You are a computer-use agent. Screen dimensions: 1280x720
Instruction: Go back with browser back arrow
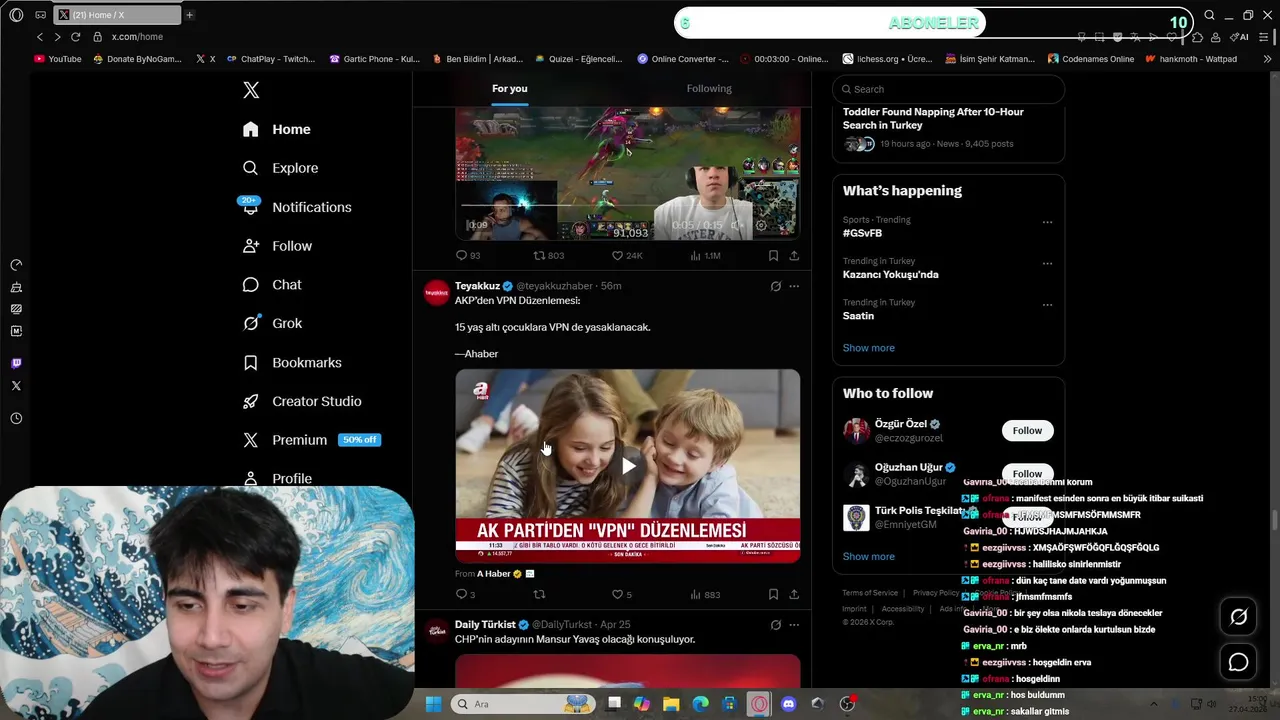click(x=40, y=37)
